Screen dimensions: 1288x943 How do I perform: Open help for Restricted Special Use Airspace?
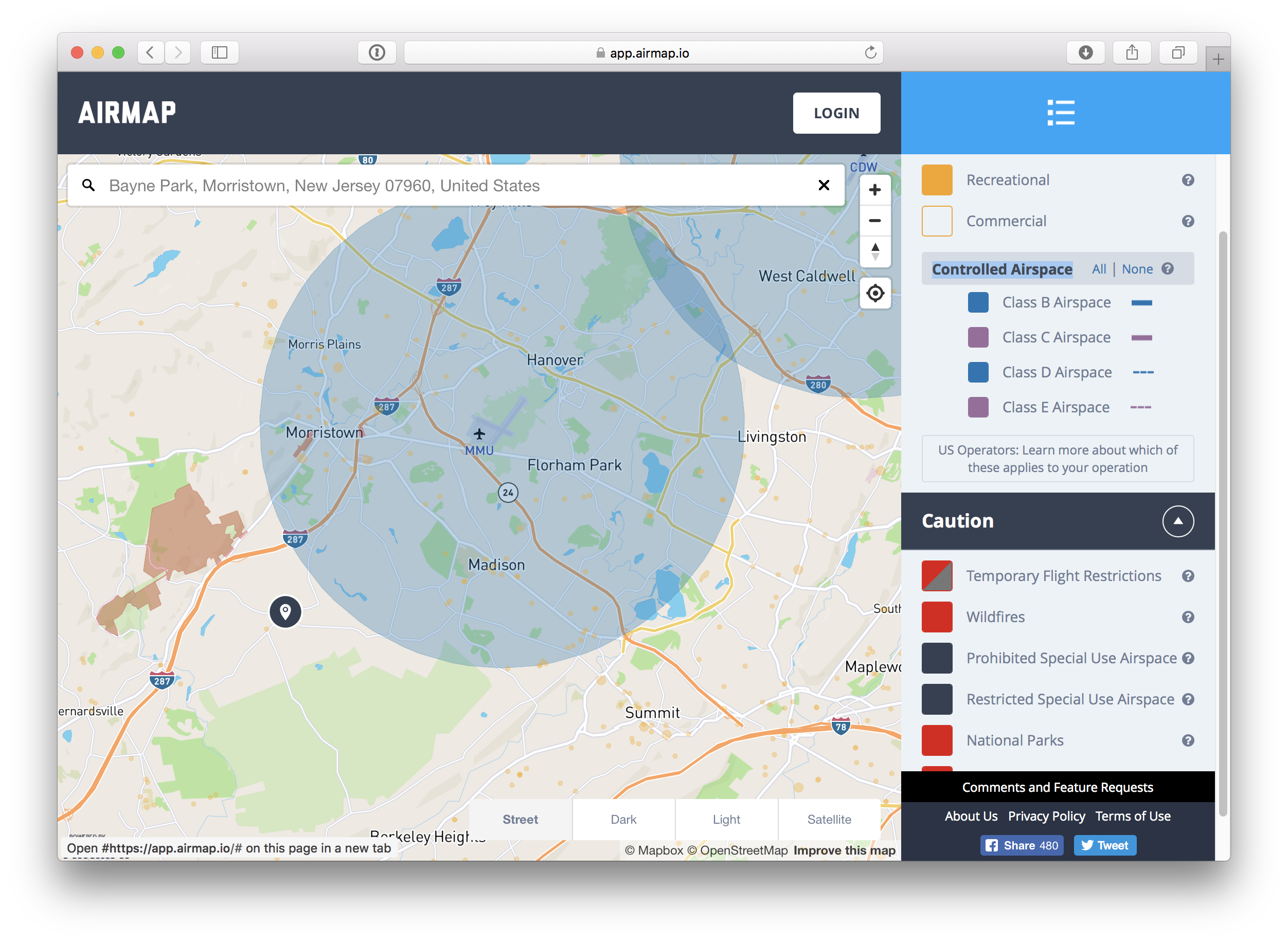click(1188, 699)
